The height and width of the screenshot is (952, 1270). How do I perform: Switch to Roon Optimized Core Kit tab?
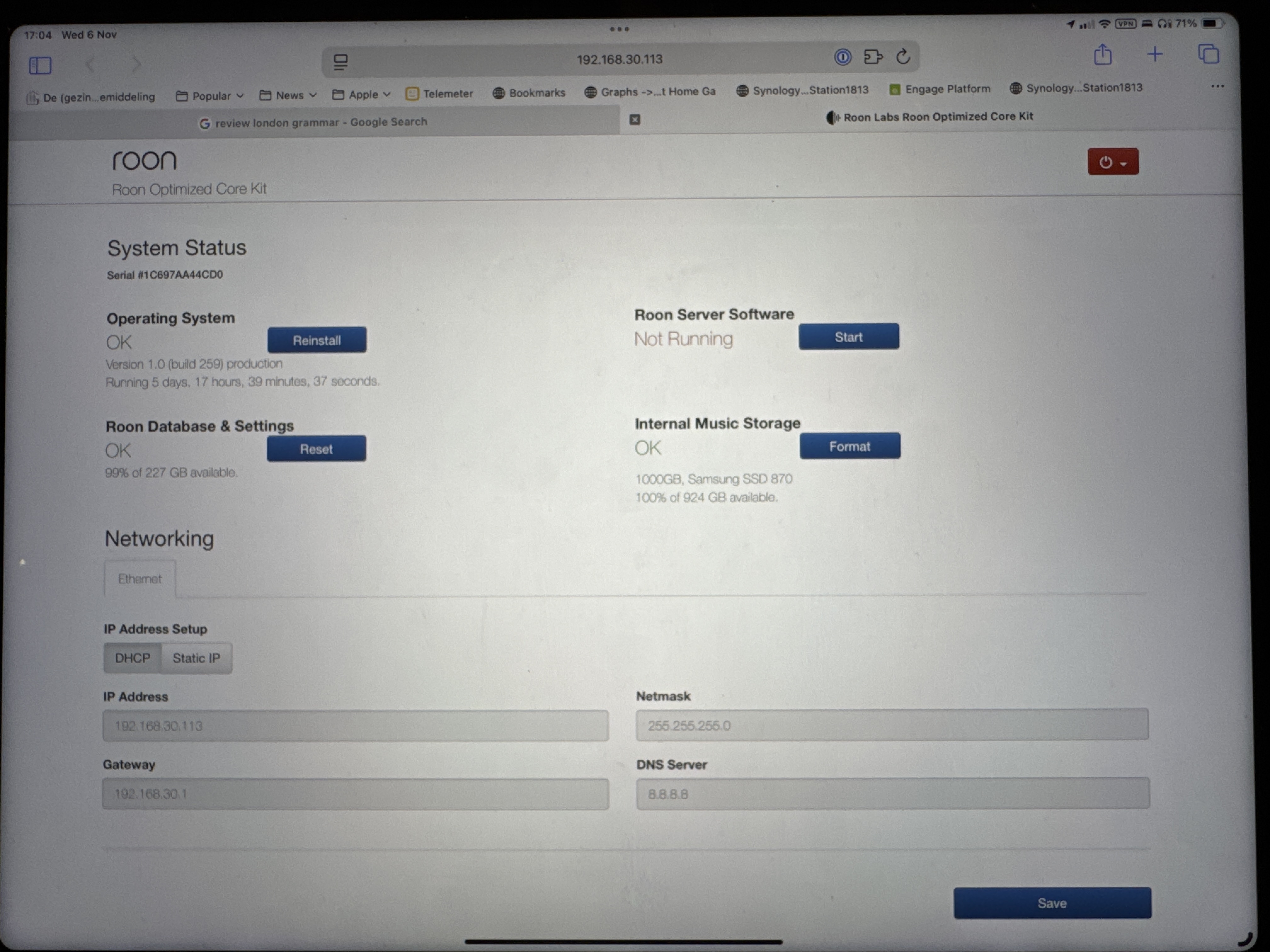coord(930,117)
